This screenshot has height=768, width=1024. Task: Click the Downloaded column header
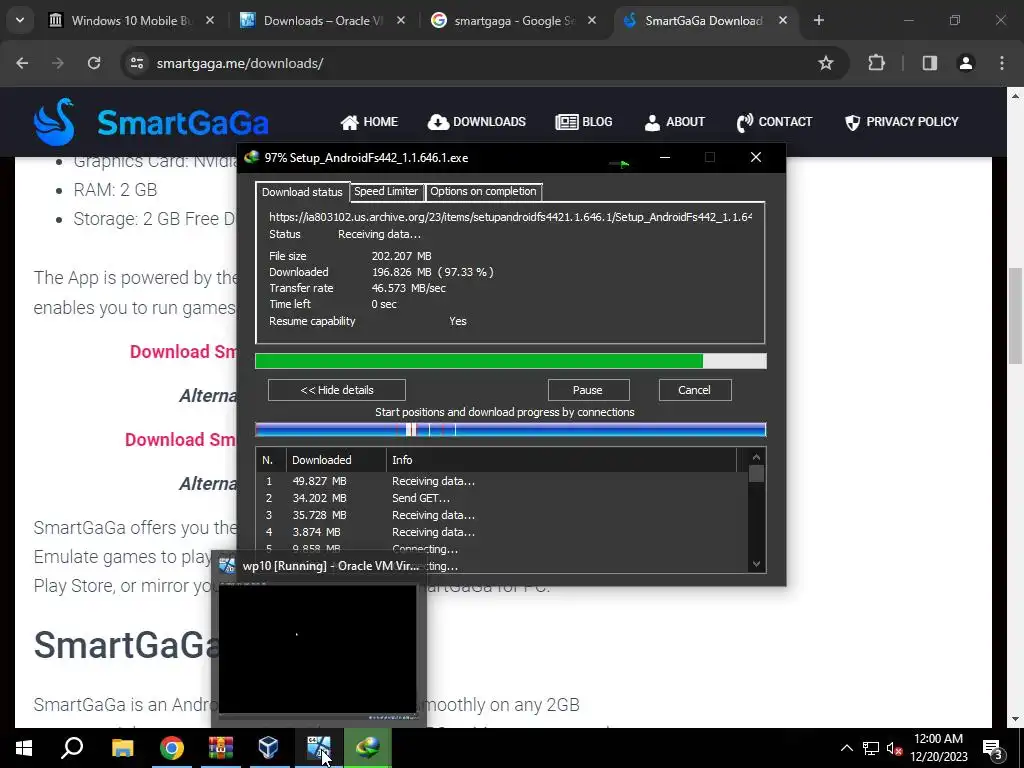(x=336, y=460)
